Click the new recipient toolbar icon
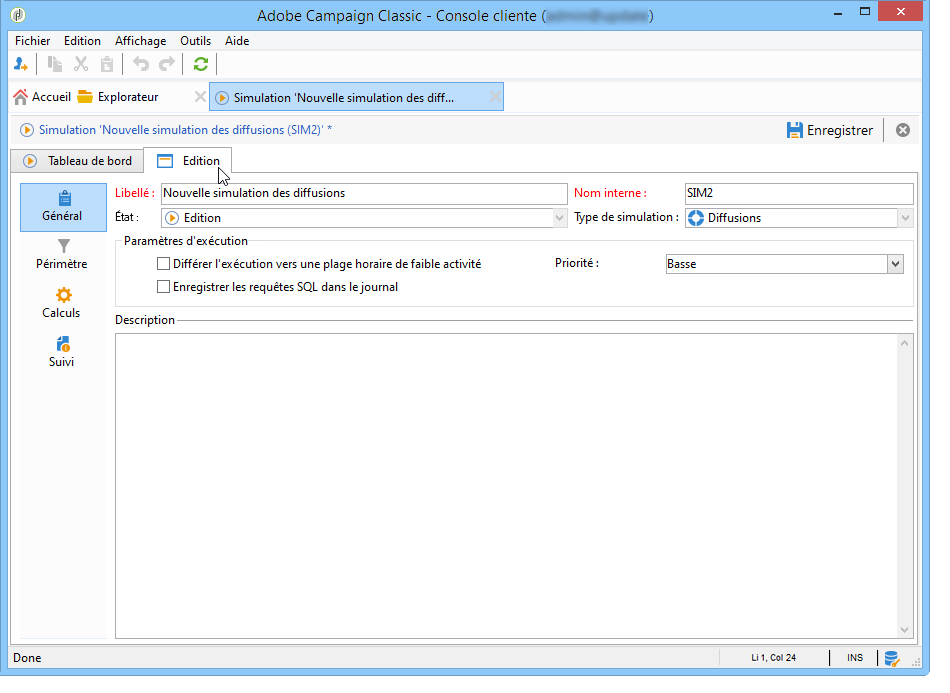 21,64
